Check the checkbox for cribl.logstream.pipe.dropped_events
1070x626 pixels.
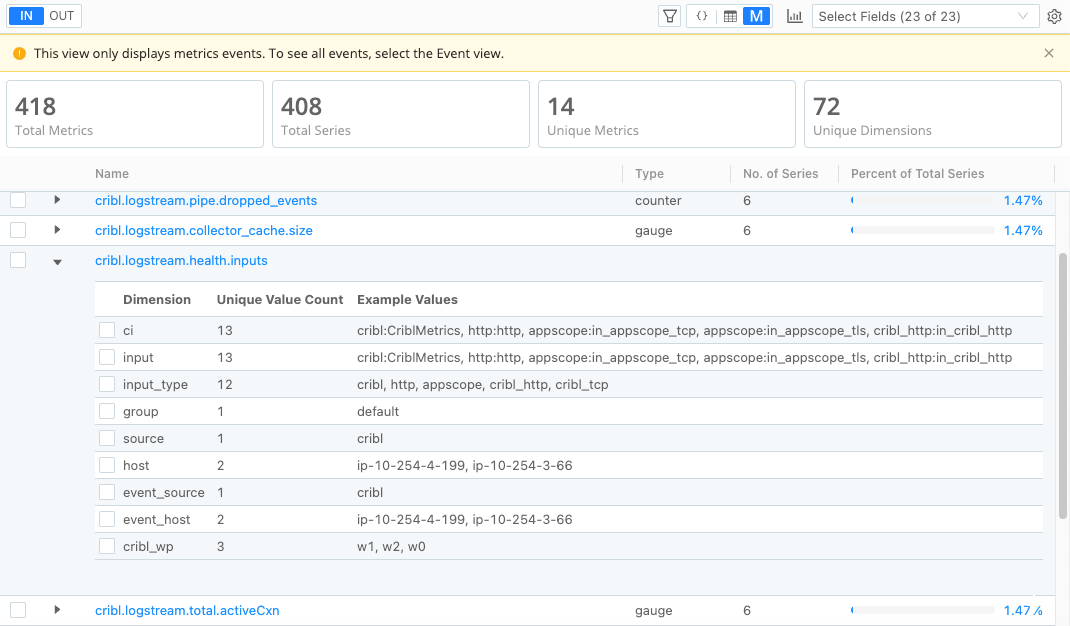point(17,200)
